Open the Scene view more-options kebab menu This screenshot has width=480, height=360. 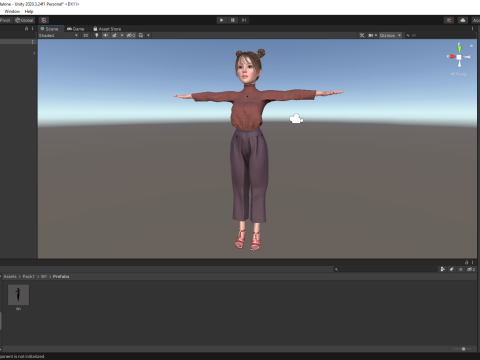tap(472, 29)
